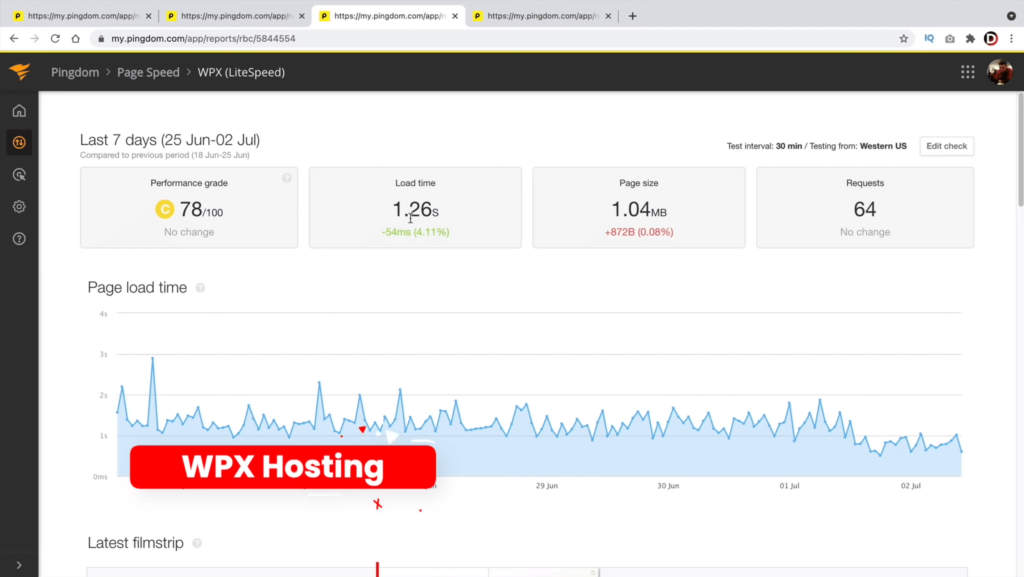The width and height of the screenshot is (1024, 577).
Task: Click WPX (LiteSpeed) breadcrumb text
Action: (x=241, y=72)
